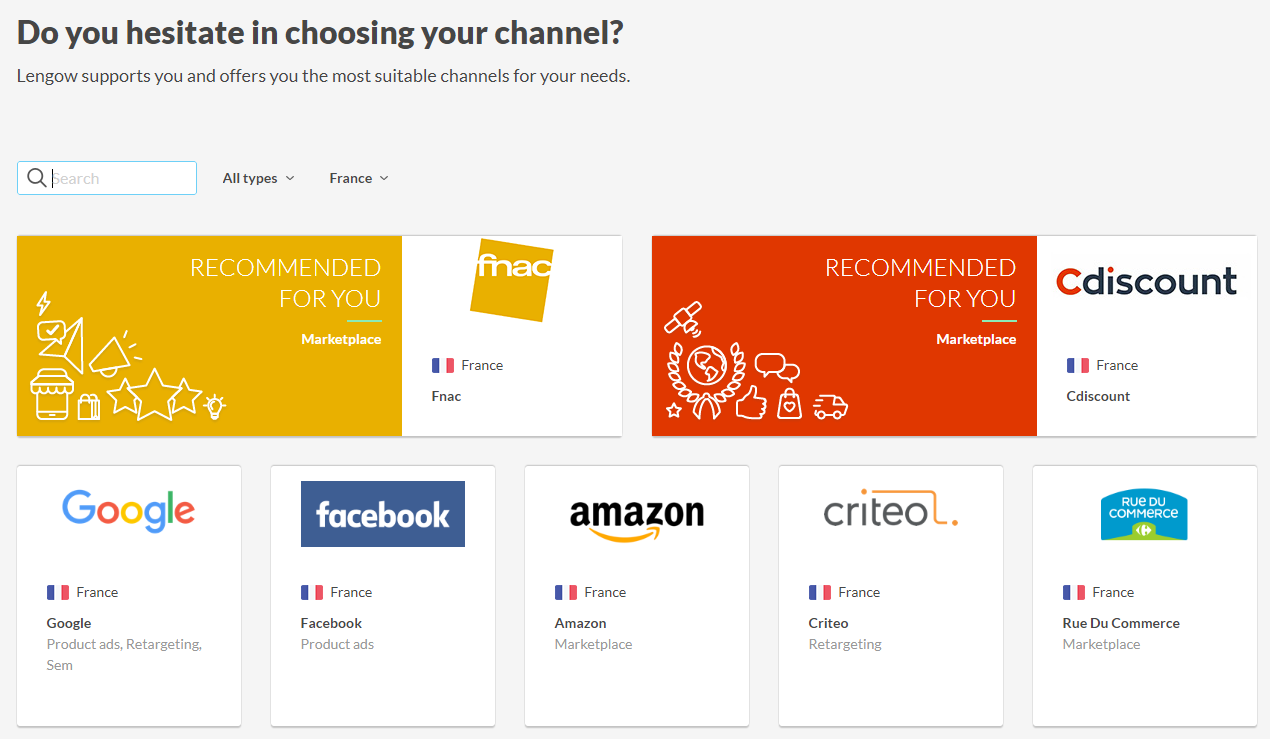The image size is (1270, 739).
Task: Click the chevron next to France filter
Action: coord(385,178)
